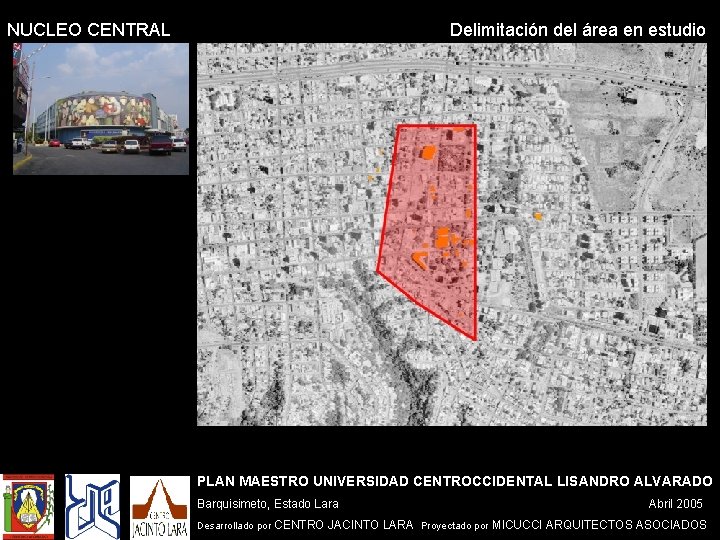Viewport: 720px width, 540px height.
Task: Click the Centro Jacinto Lara logo
Action: tap(159, 507)
